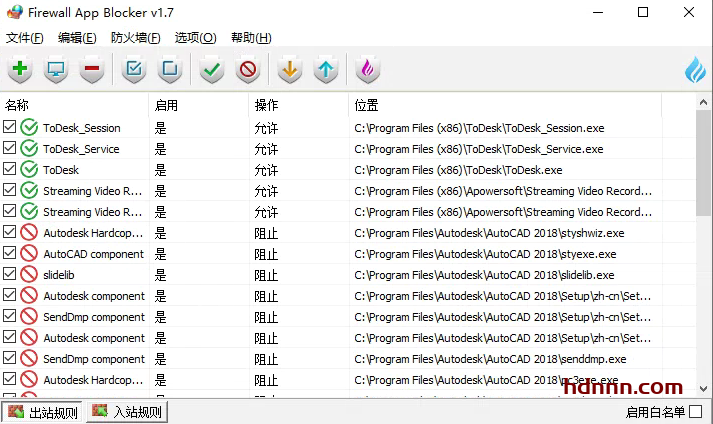The height and width of the screenshot is (424, 713).
Task: Click 是 in the AutoCAD component row
Action: (161, 254)
